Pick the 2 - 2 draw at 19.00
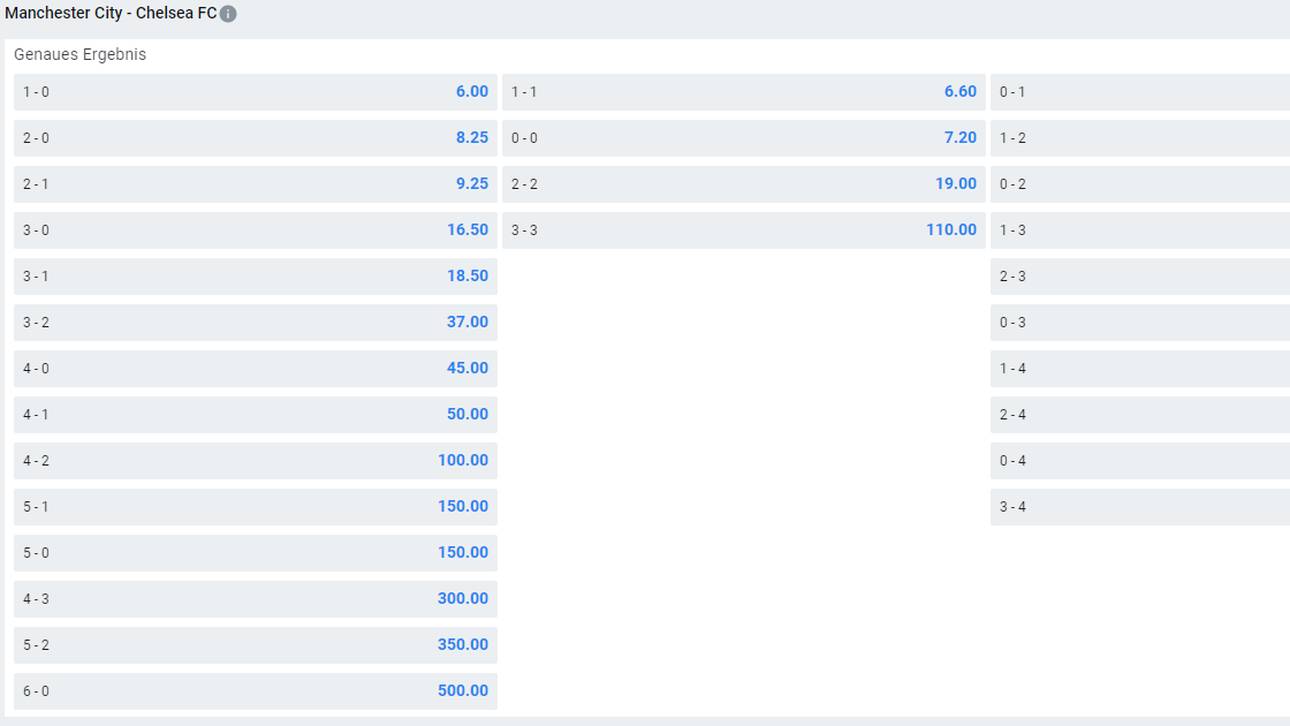 [744, 184]
